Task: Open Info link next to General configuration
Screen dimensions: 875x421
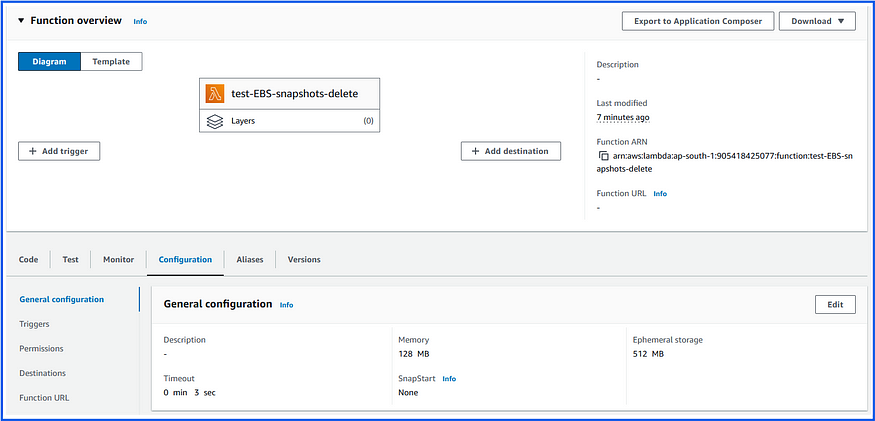Action: 286,305
